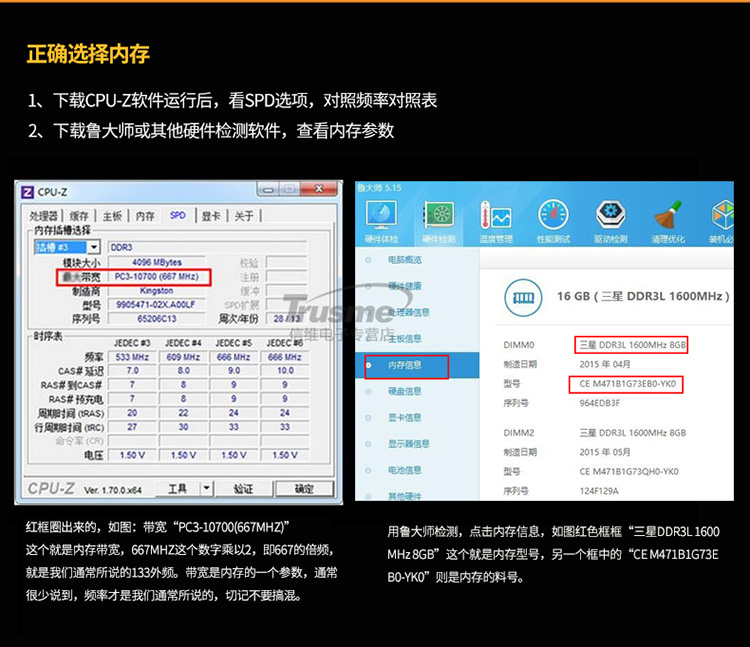Open the 主板 tab in CPU-Z
Viewport: 750px width, 647px height.
[x=112, y=216]
